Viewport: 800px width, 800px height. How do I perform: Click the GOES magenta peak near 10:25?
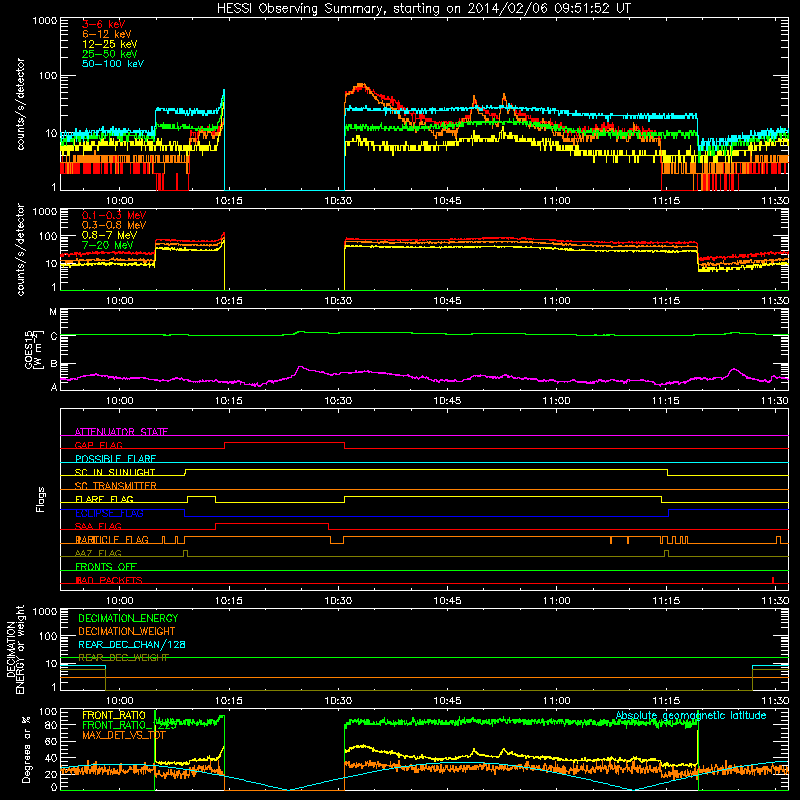(x=301, y=367)
